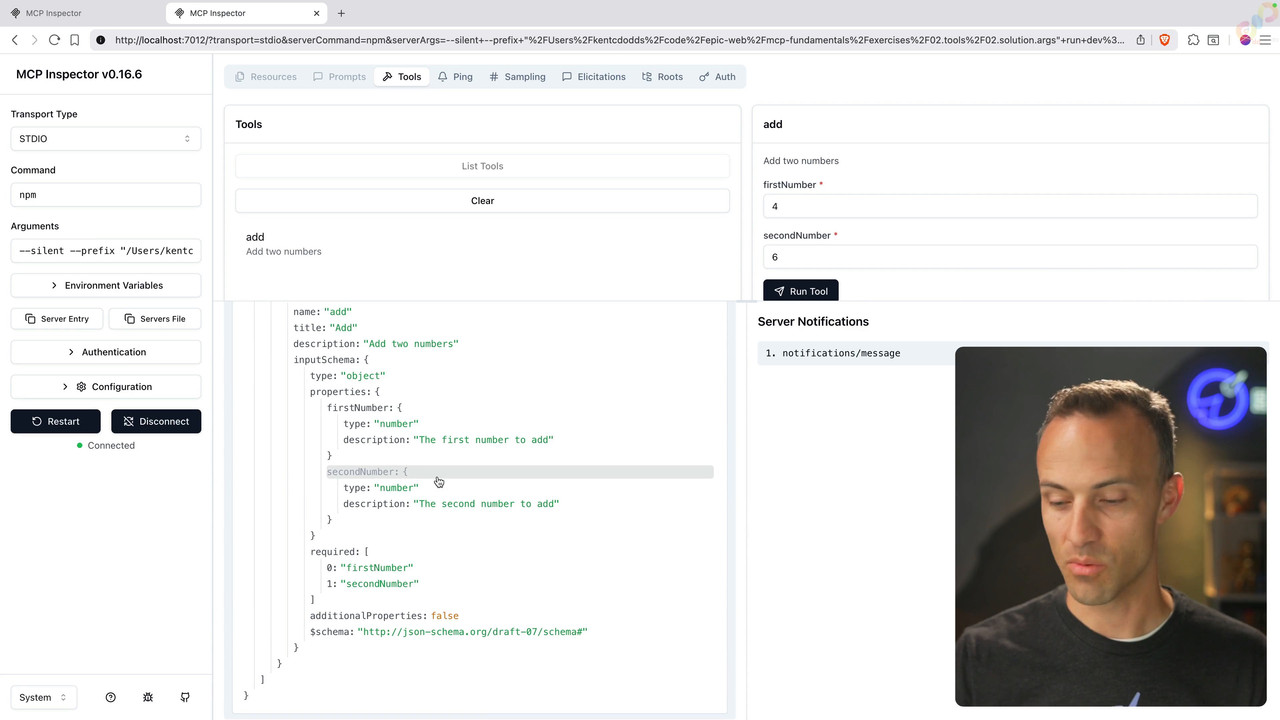Close the active MCP Inspector tab
The image size is (1280, 720).
[x=317, y=13]
